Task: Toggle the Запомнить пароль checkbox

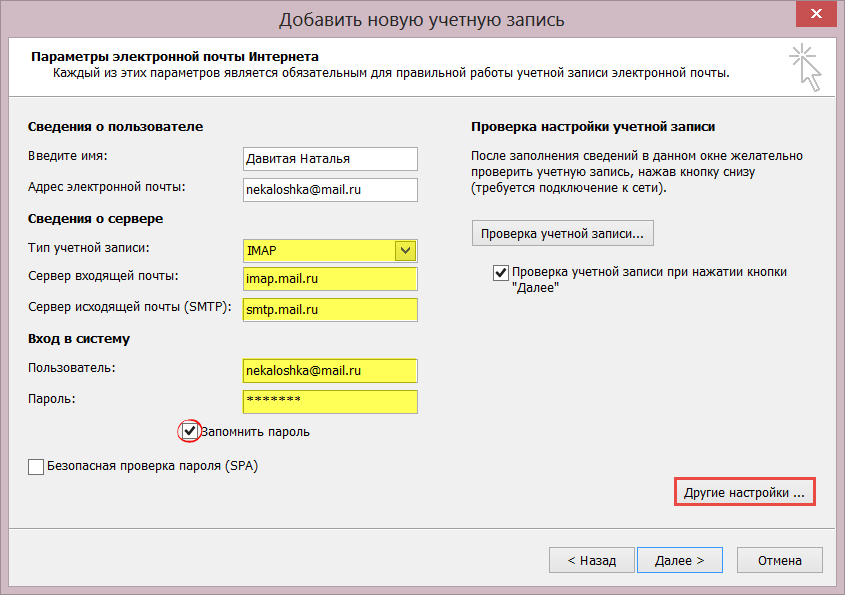Action: tap(189, 431)
